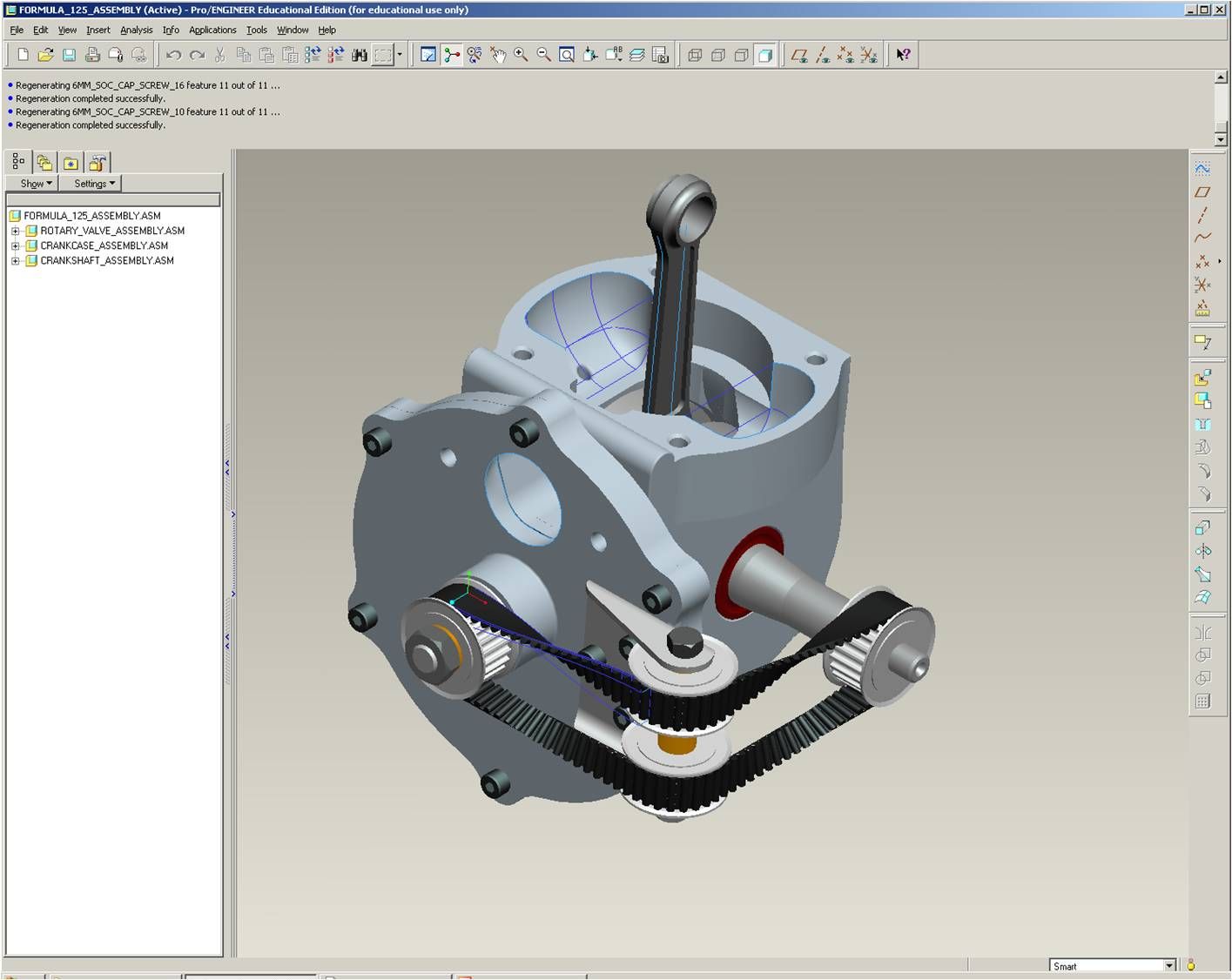Expand CRANKSHAFT_ASSEMBLY.ASM tree node
Viewport: 1232px width, 980px height.
point(15,261)
